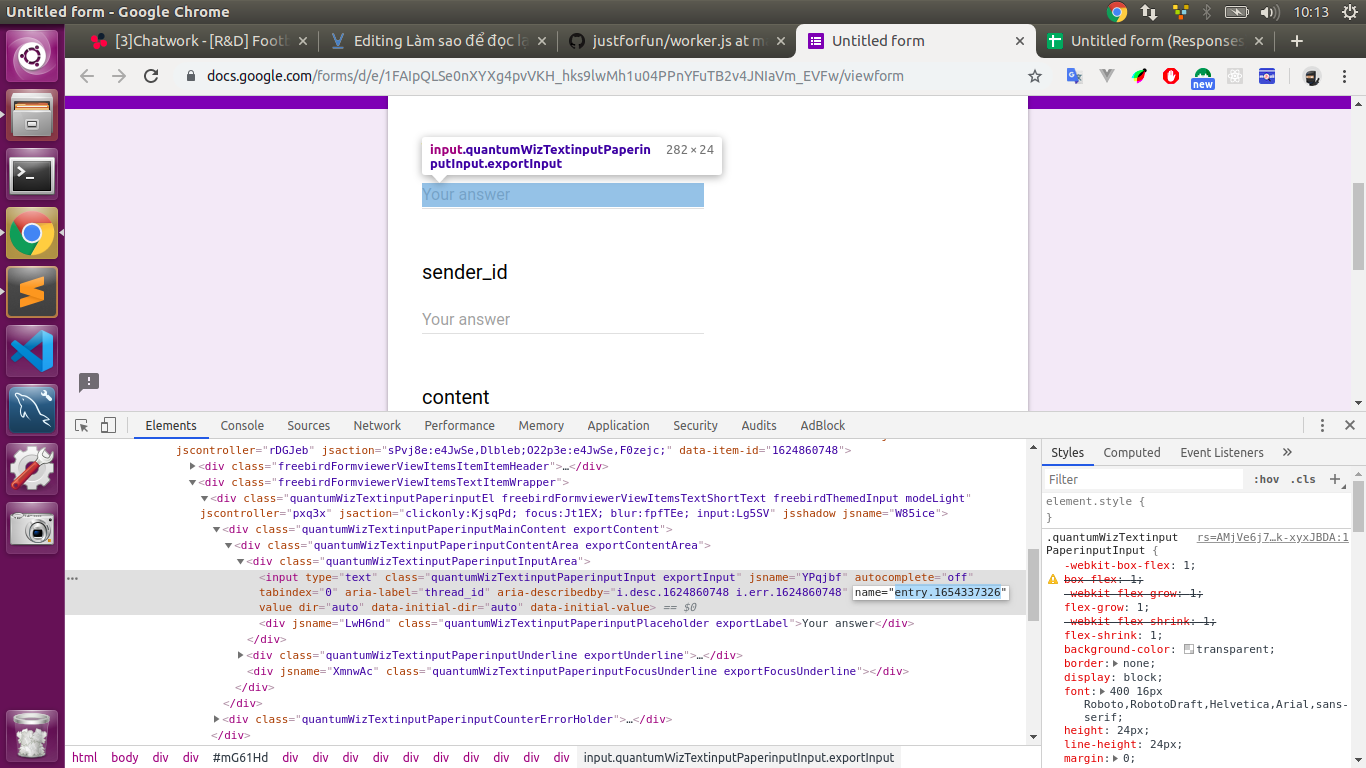Click the Chrome forward arrow

pos(119,76)
